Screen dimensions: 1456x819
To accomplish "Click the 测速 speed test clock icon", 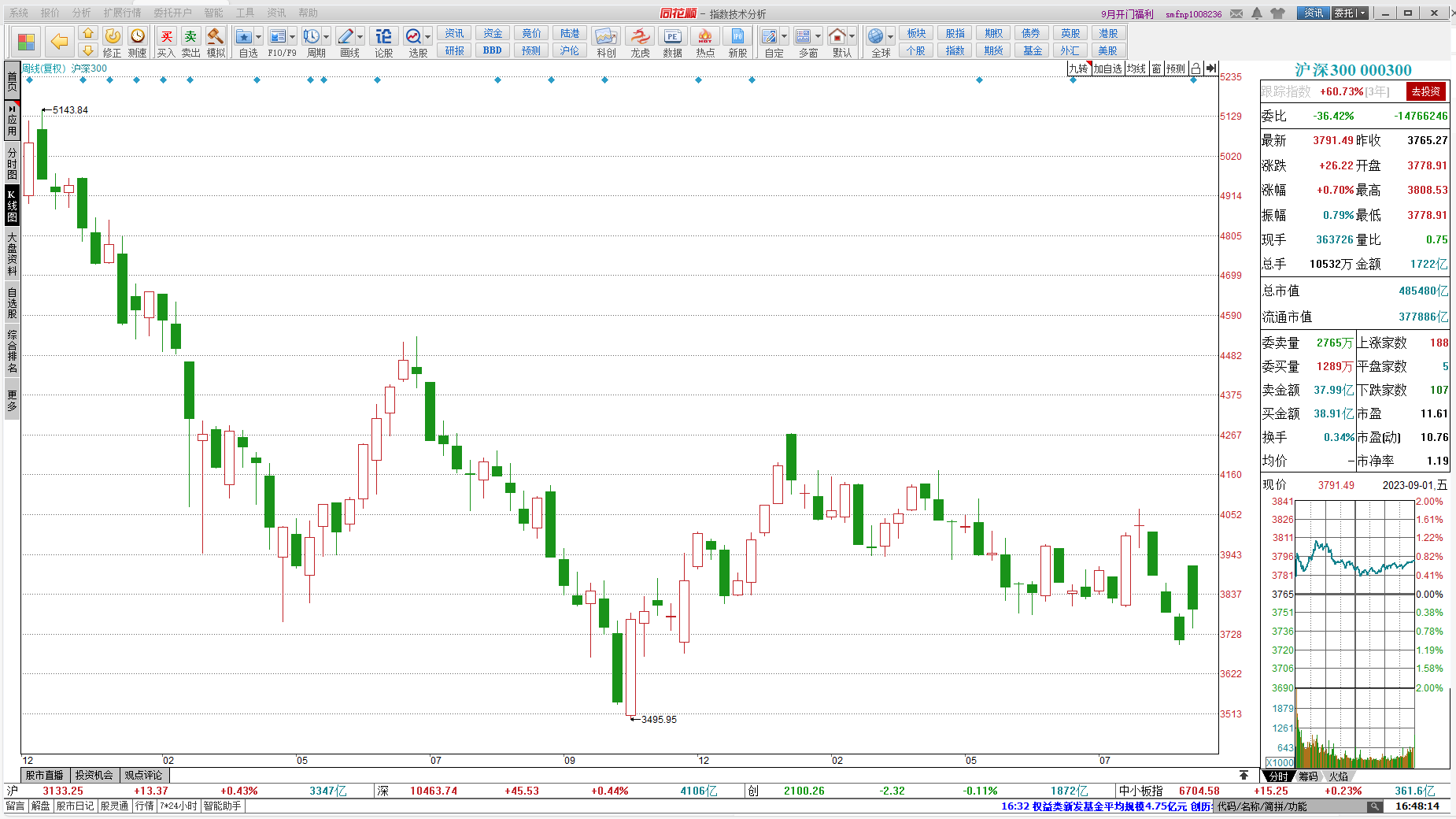I will (x=138, y=42).
